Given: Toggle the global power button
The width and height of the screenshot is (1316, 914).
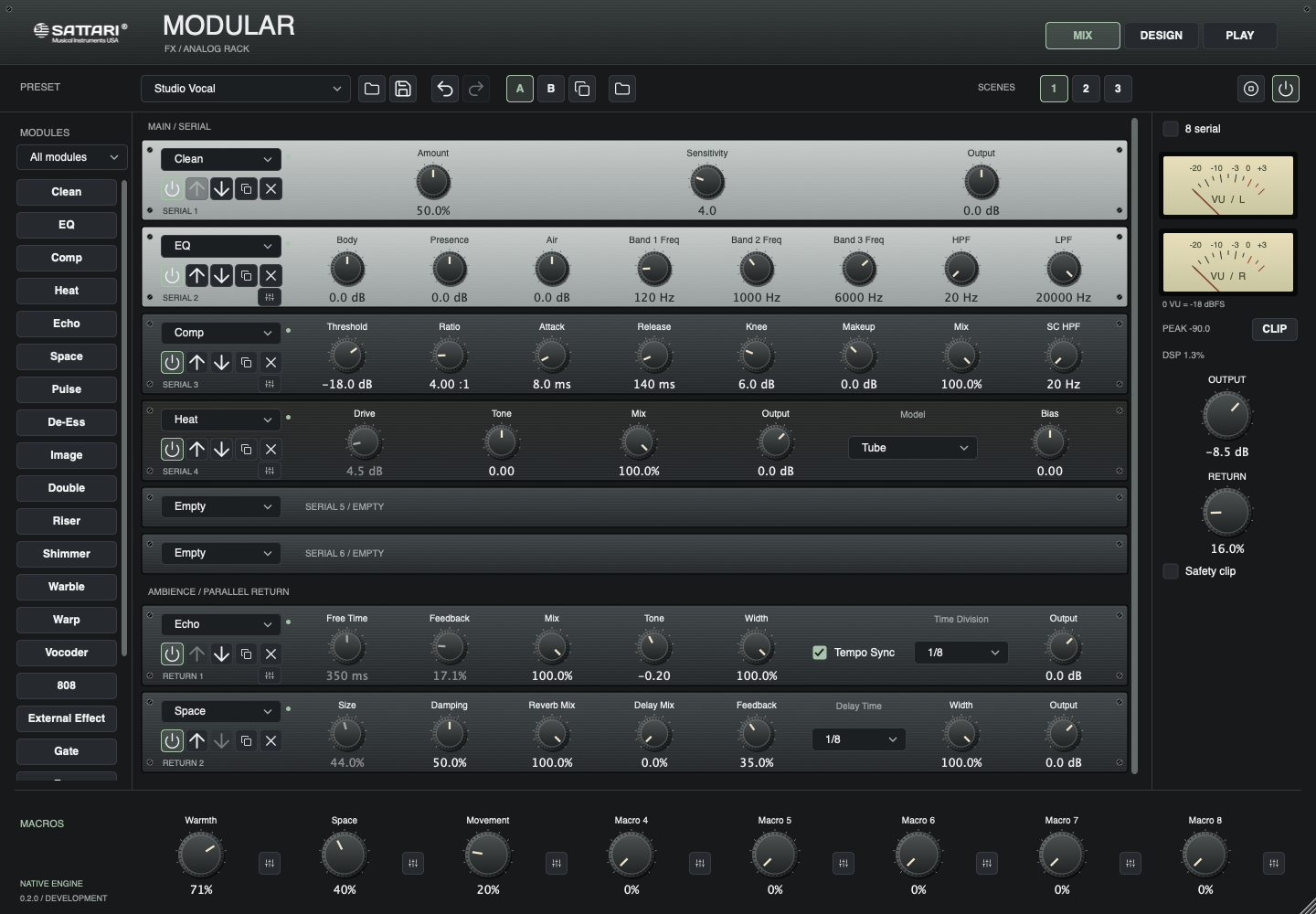Looking at the screenshot, I should pyautogui.click(x=1286, y=89).
